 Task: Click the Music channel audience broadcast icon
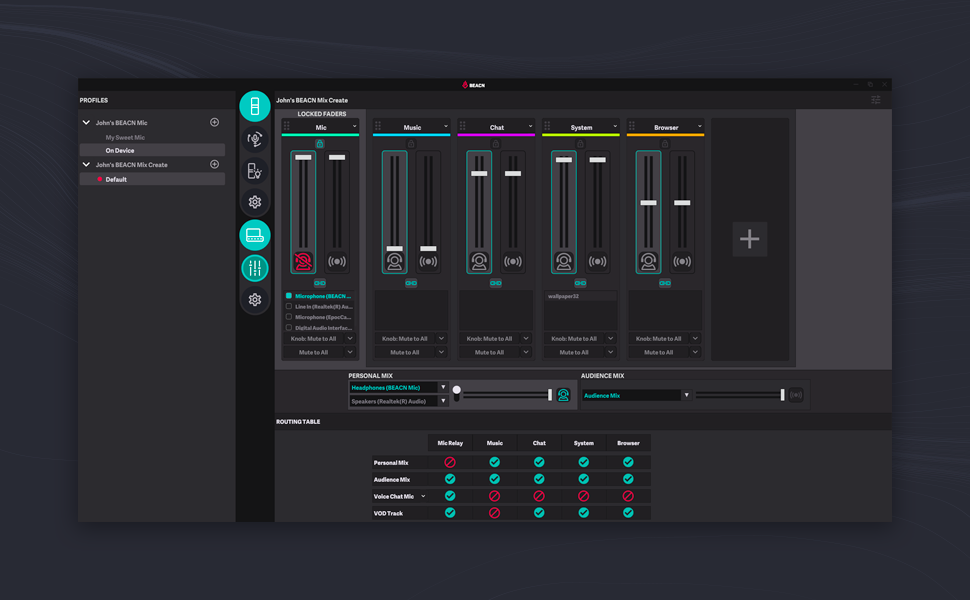click(428, 262)
